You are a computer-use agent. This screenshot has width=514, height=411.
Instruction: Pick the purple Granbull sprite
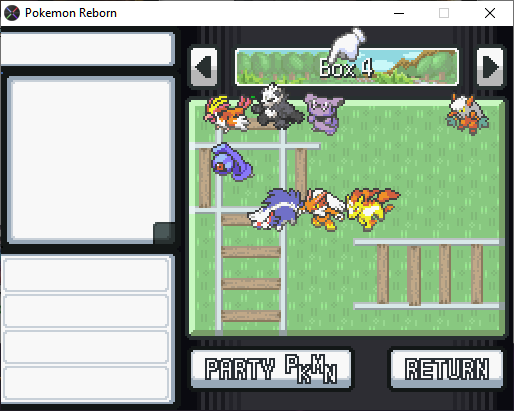324,114
